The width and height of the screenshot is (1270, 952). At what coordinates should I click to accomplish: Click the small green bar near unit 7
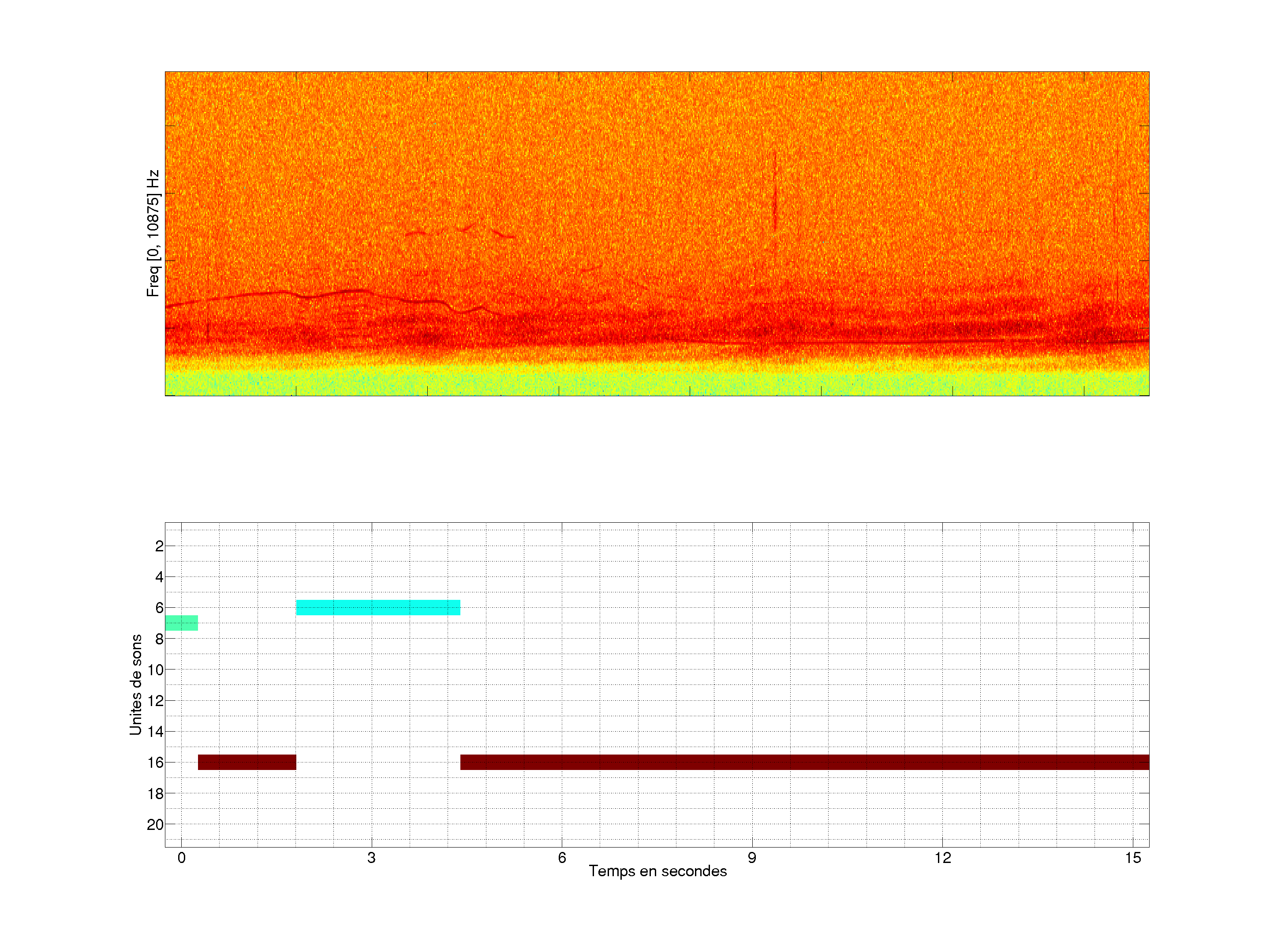[181, 623]
